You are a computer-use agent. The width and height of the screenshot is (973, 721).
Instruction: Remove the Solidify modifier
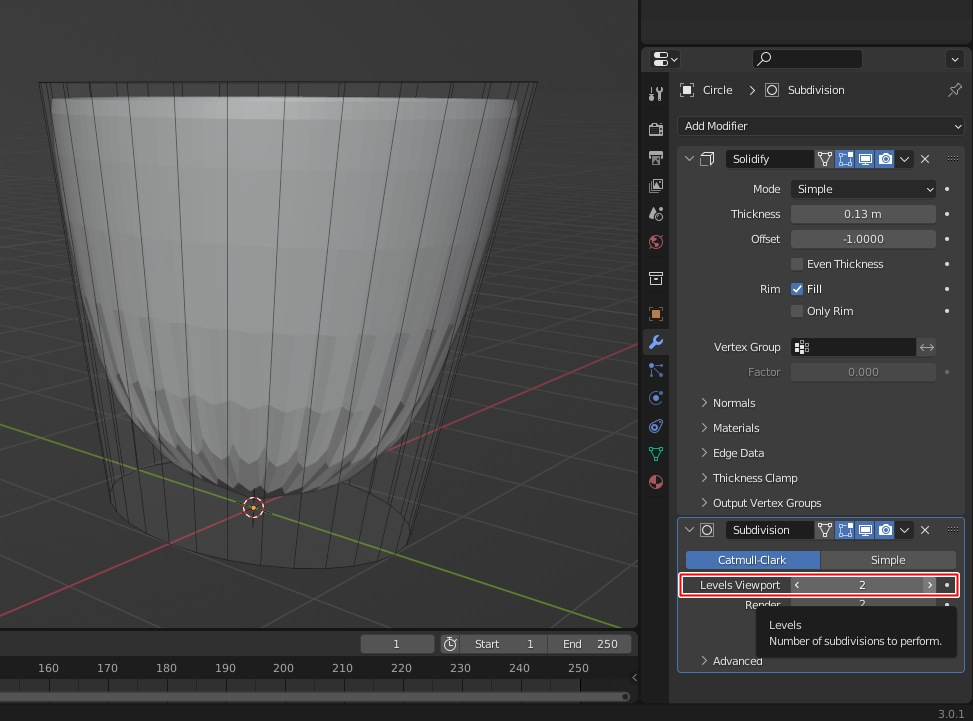pos(925,159)
